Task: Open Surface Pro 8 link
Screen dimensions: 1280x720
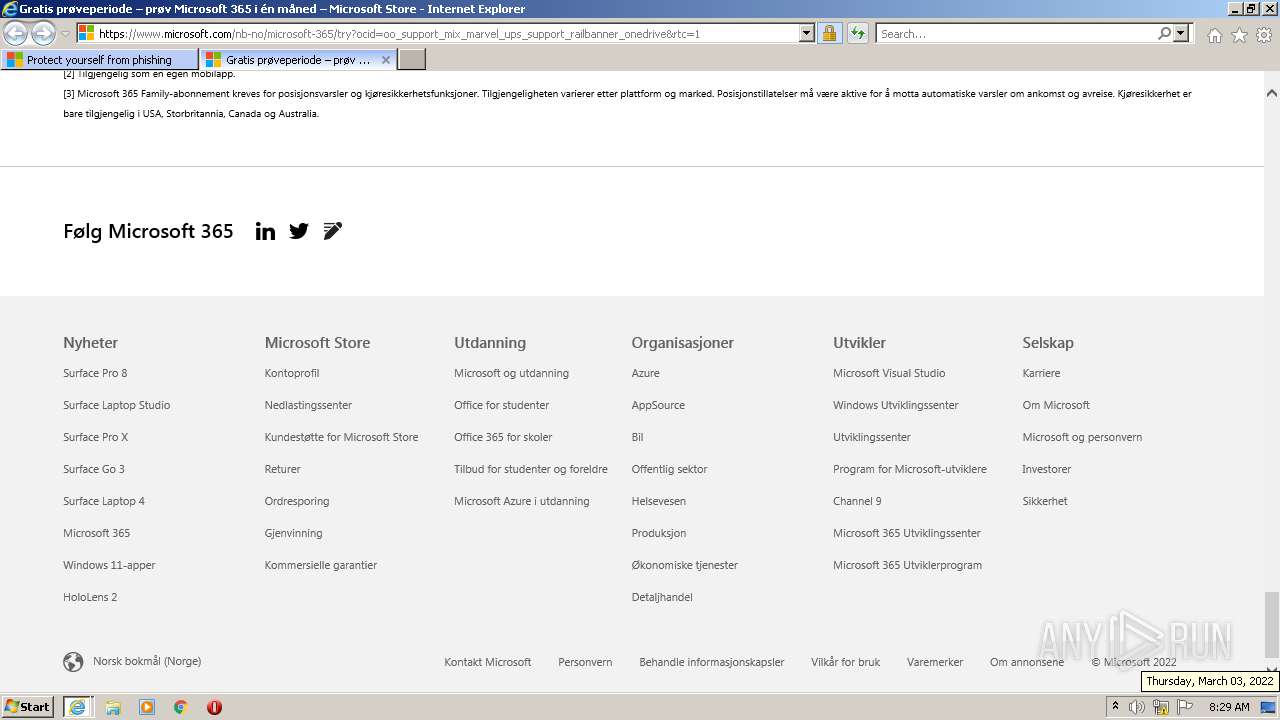Action: [x=95, y=373]
